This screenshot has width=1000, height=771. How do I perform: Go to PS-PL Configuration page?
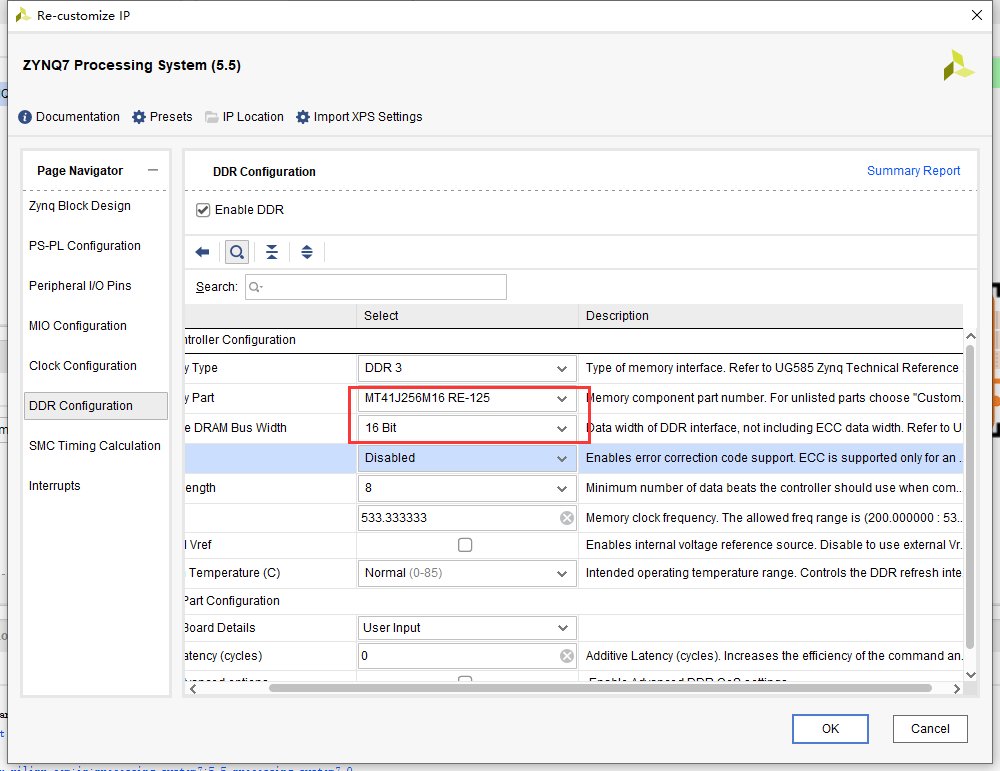[x=85, y=246]
